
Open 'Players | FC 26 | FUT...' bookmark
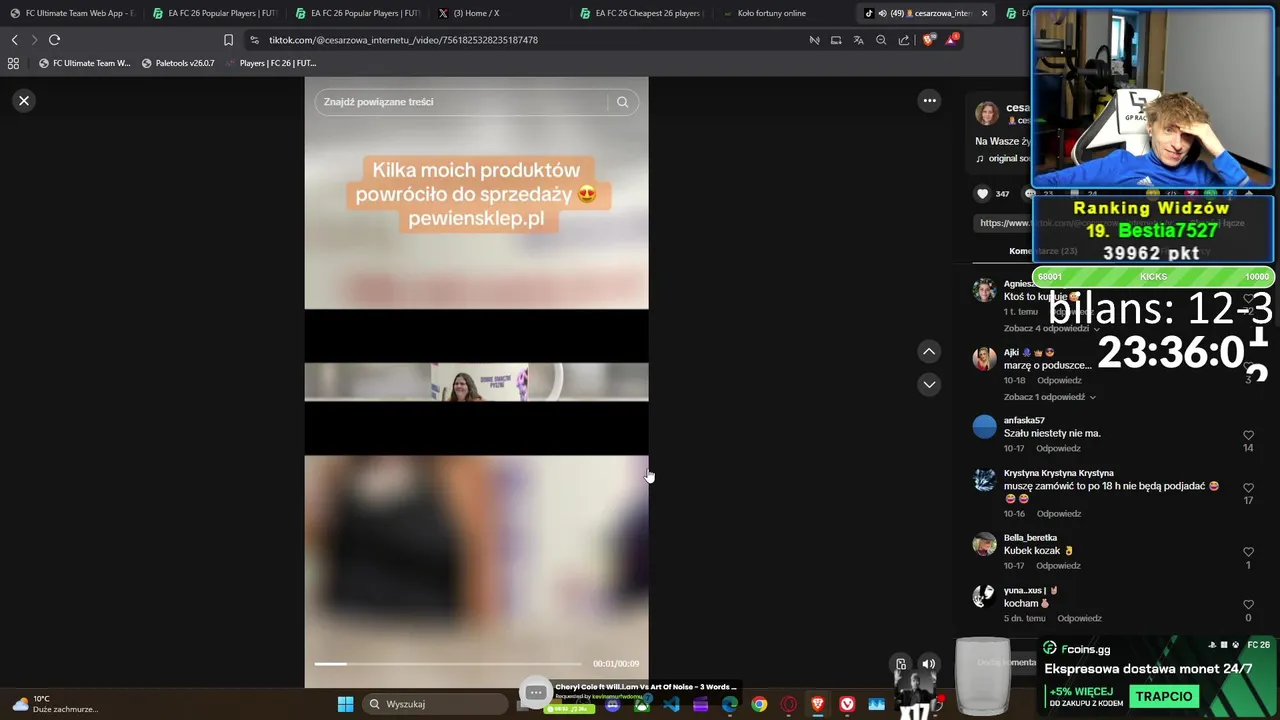270,63
